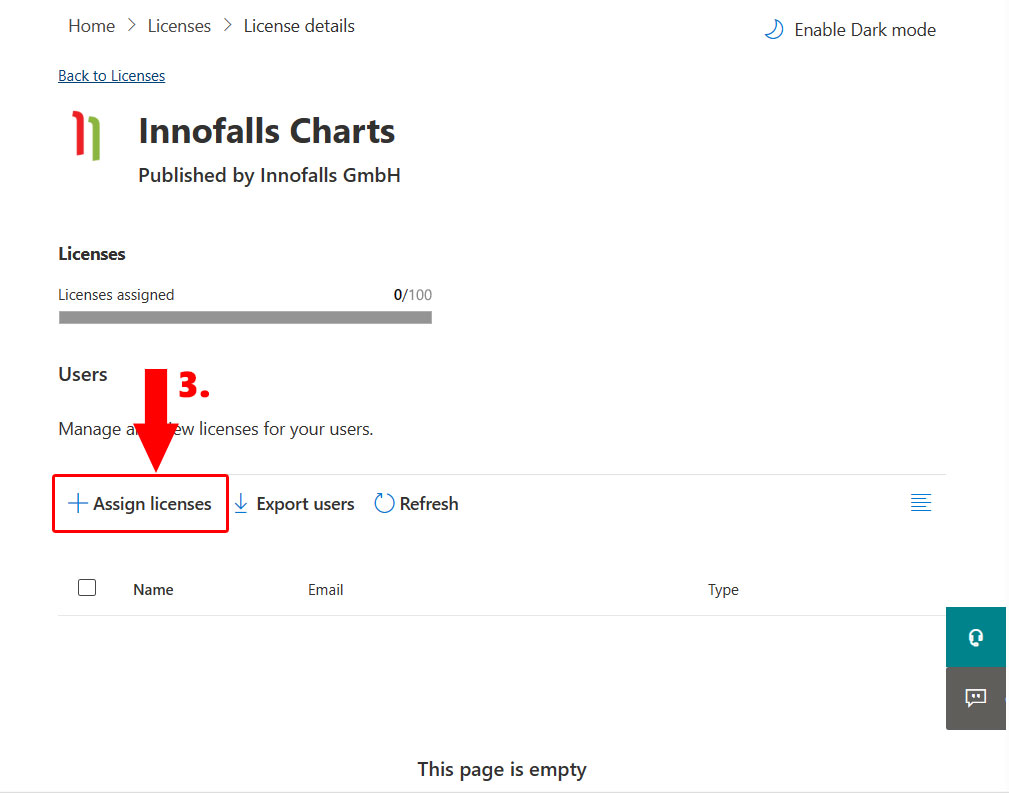Image resolution: width=1009 pixels, height=793 pixels.
Task: Enable Dark mode
Action: 864,30
